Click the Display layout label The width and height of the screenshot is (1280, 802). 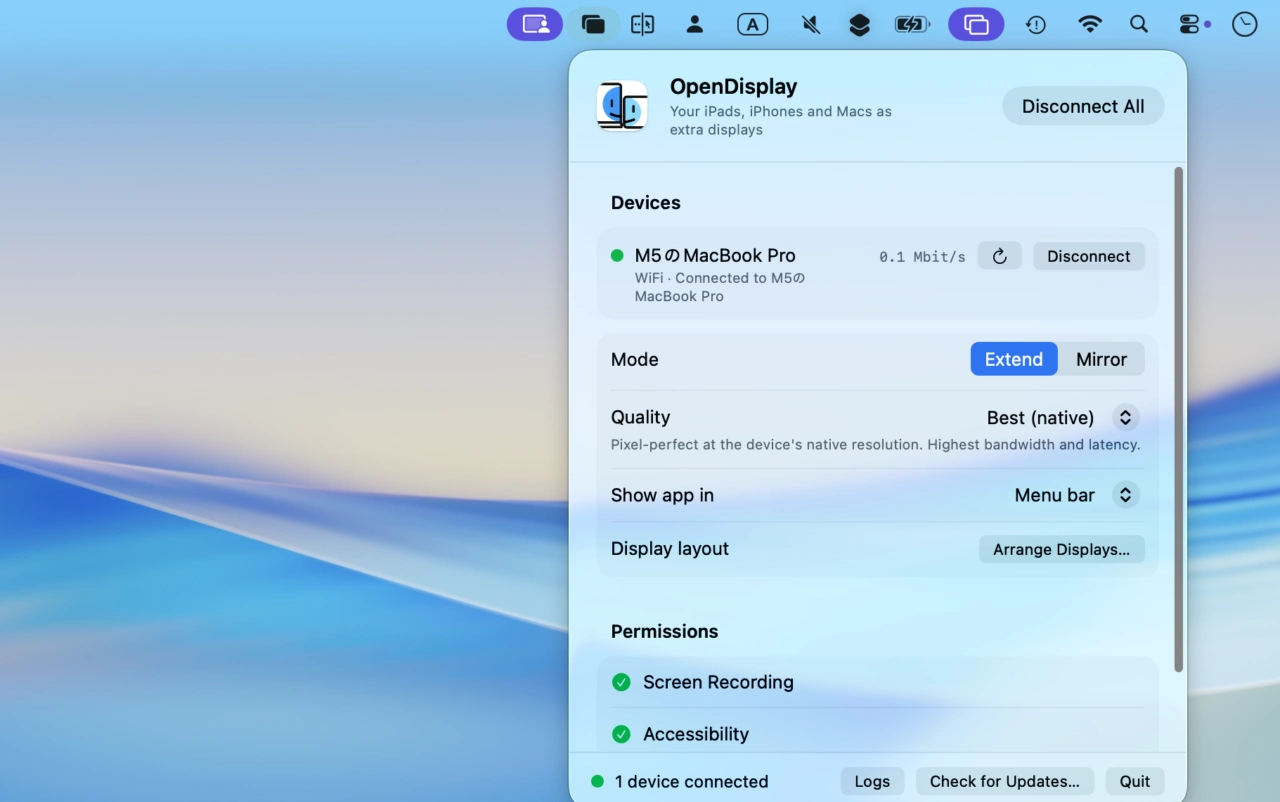669,548
